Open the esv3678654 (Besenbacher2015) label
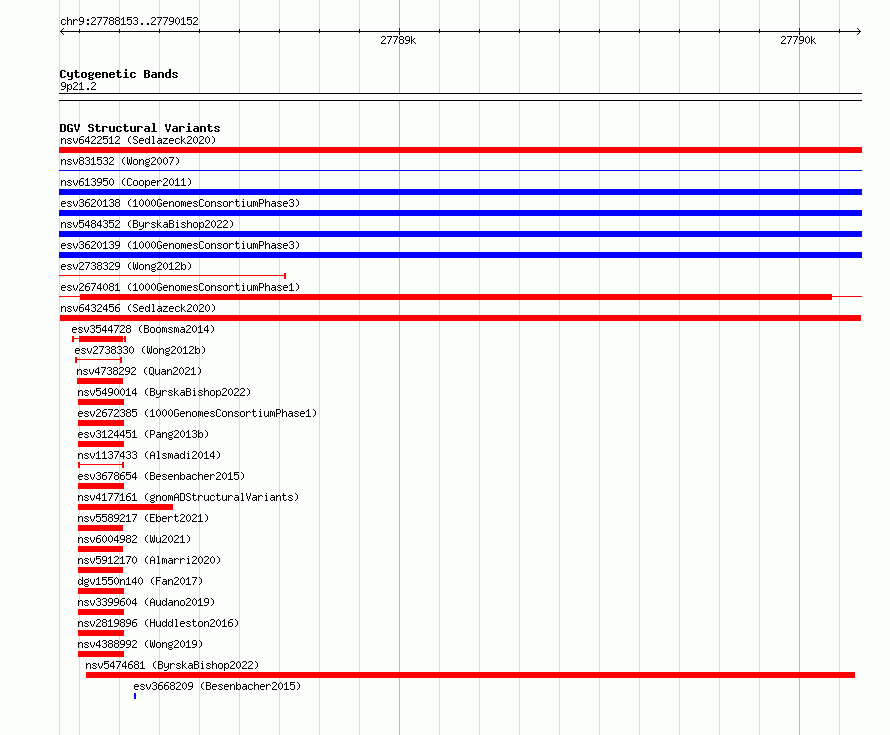The height and width of the screenshot is (735, 890). [161, 476]
